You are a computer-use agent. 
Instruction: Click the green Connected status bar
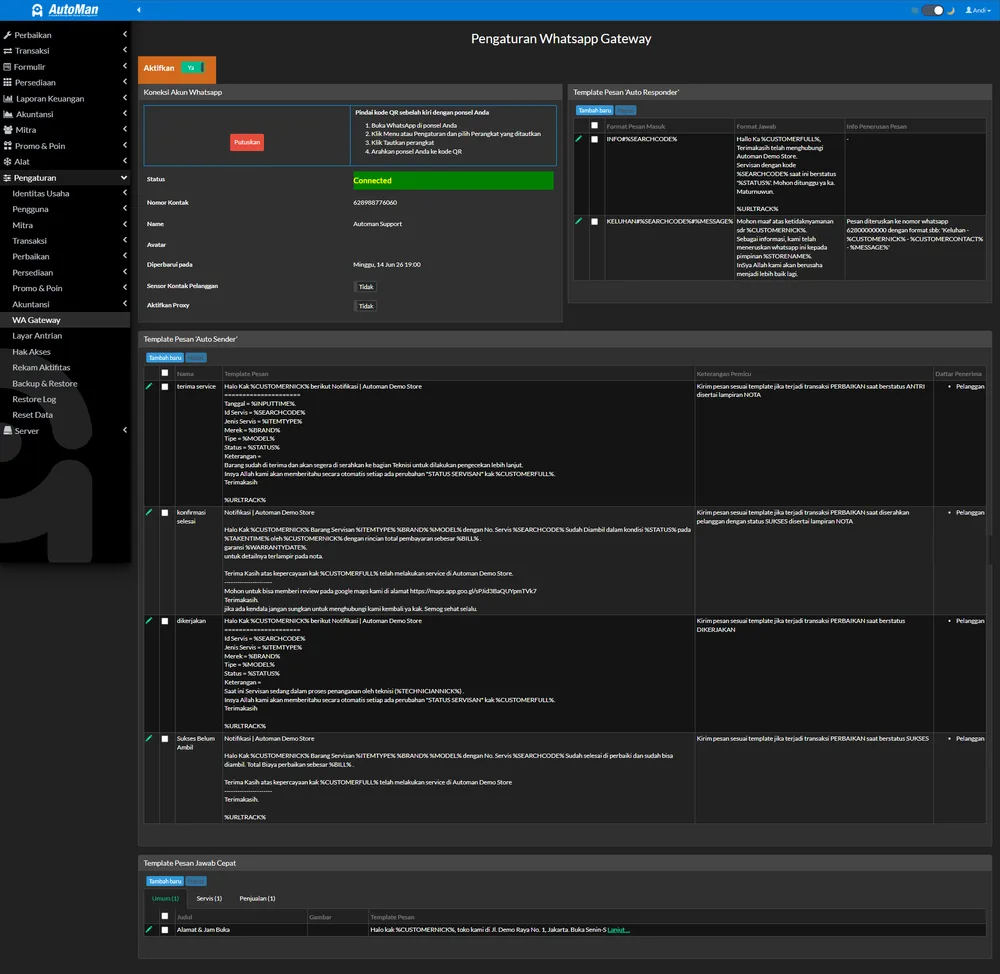click(453, 181)
